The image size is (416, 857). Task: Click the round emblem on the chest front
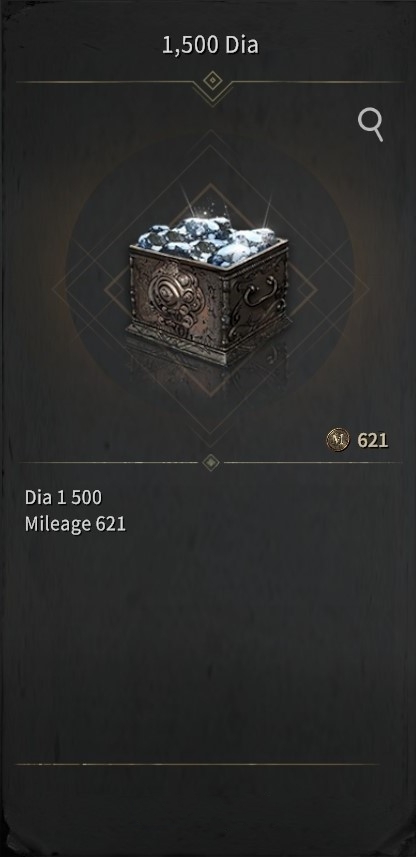point(166,294)
